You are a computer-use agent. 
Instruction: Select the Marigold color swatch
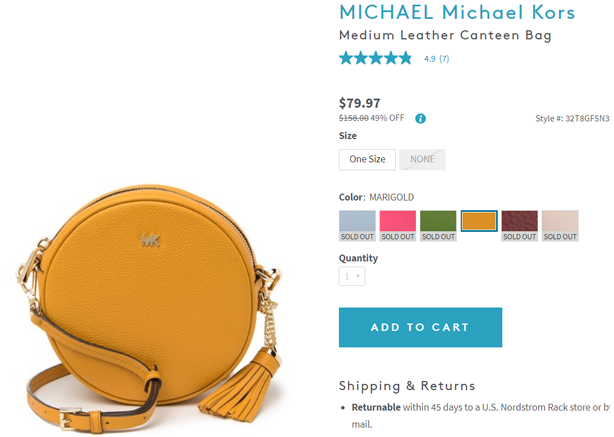point(479,221)
